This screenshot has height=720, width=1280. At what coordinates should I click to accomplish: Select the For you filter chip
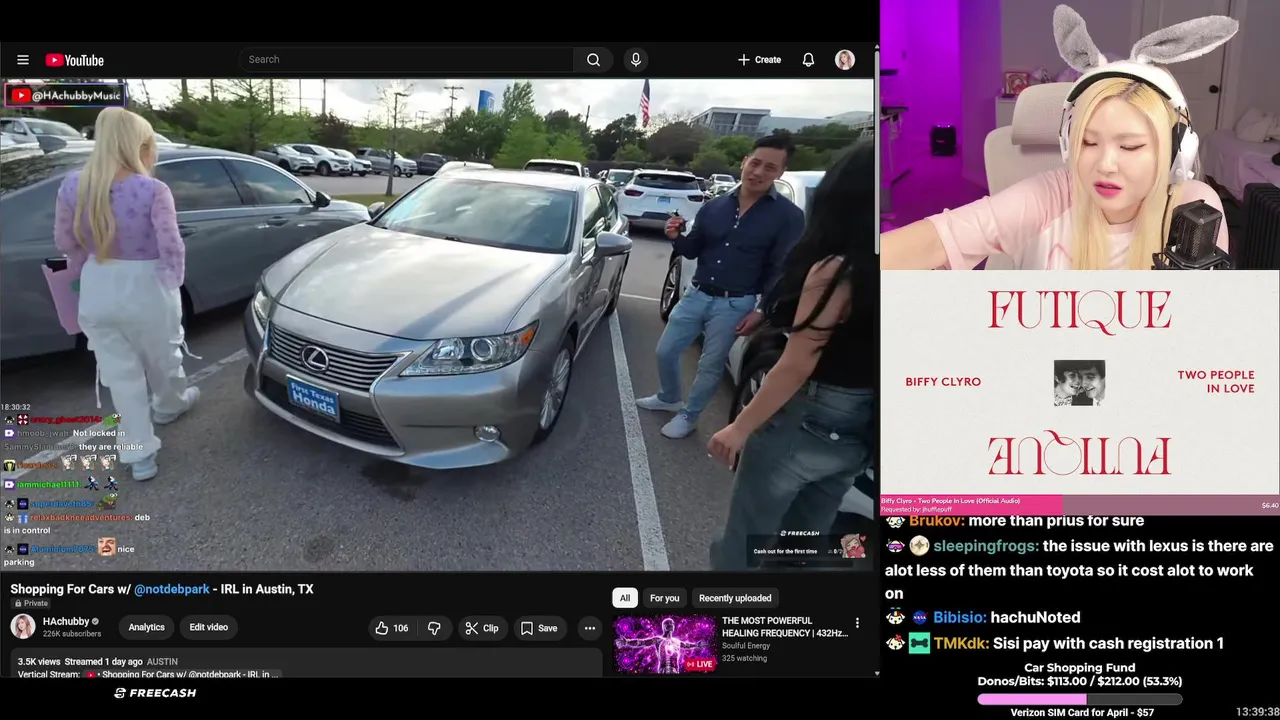[664, 598]
